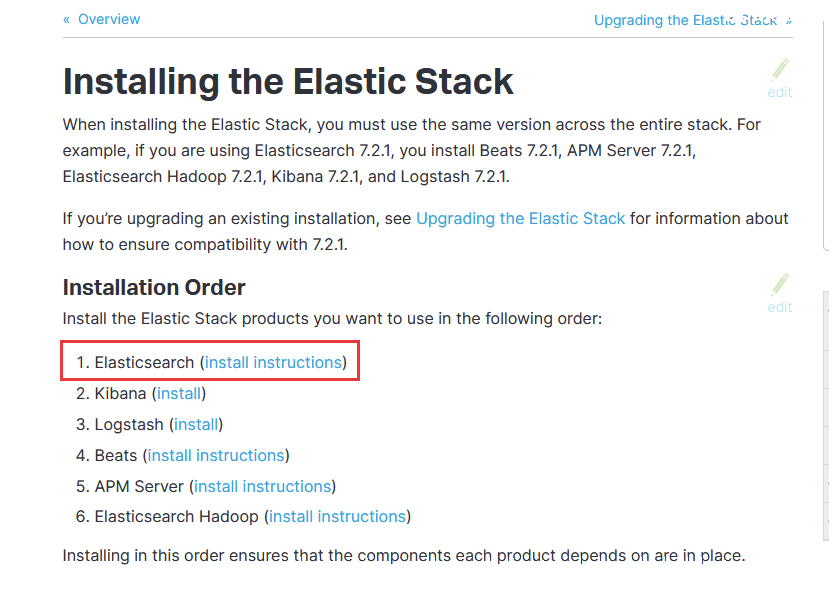Click the Elasticsearch Hadoop list item text
This screenshot has height=596, width=829.
point(177,517)
